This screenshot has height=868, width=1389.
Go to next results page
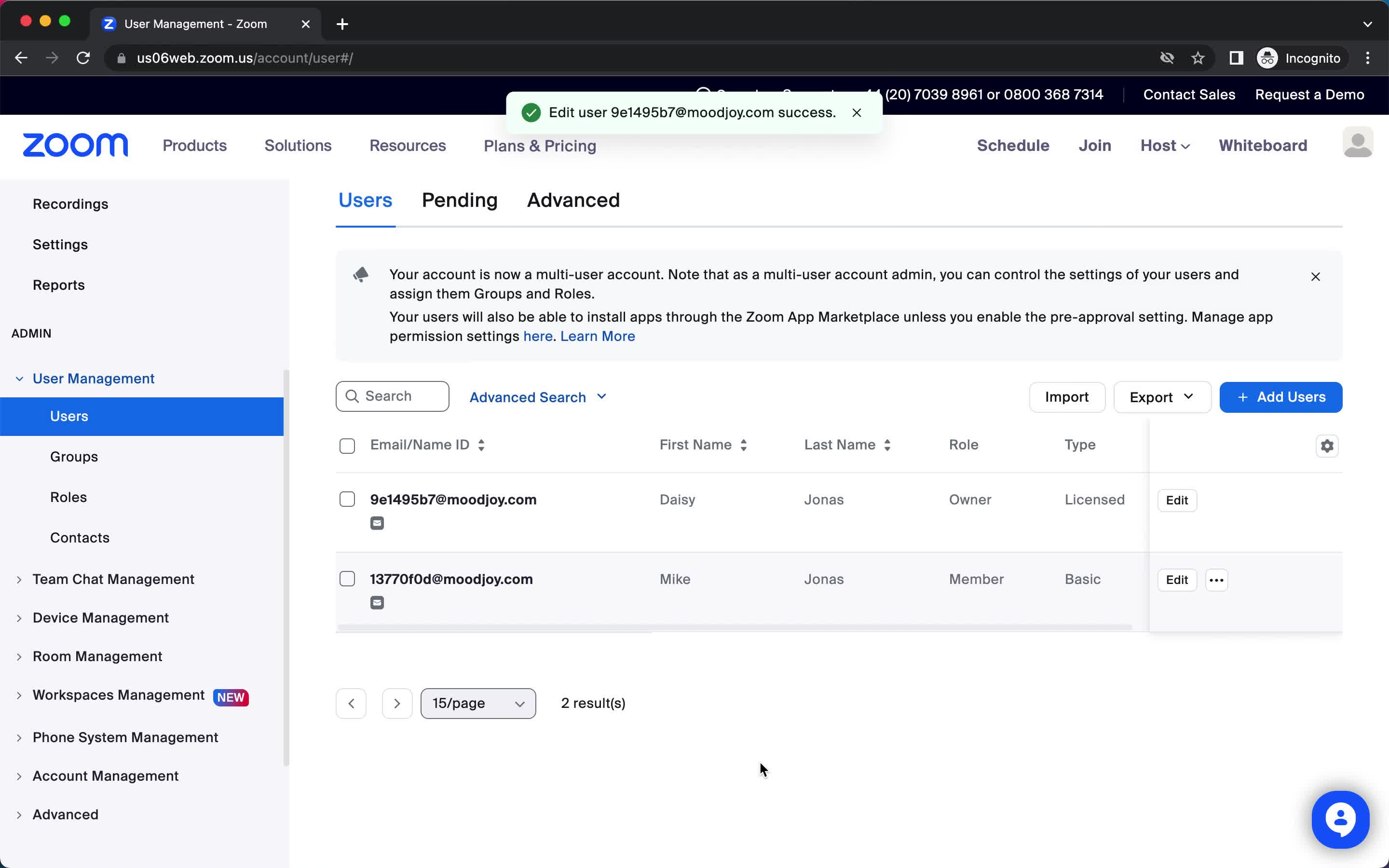click(397, 703)
